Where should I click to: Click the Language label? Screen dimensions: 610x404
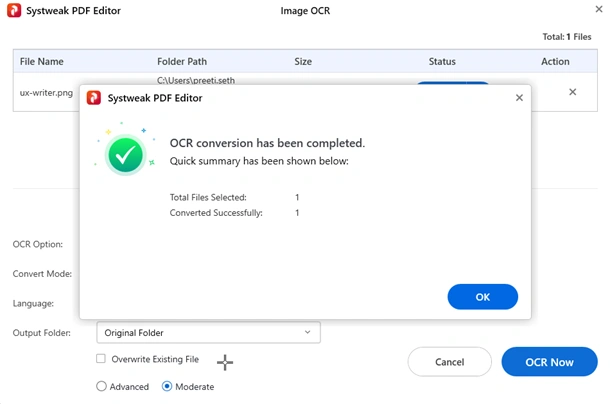(x=33, y=303)
